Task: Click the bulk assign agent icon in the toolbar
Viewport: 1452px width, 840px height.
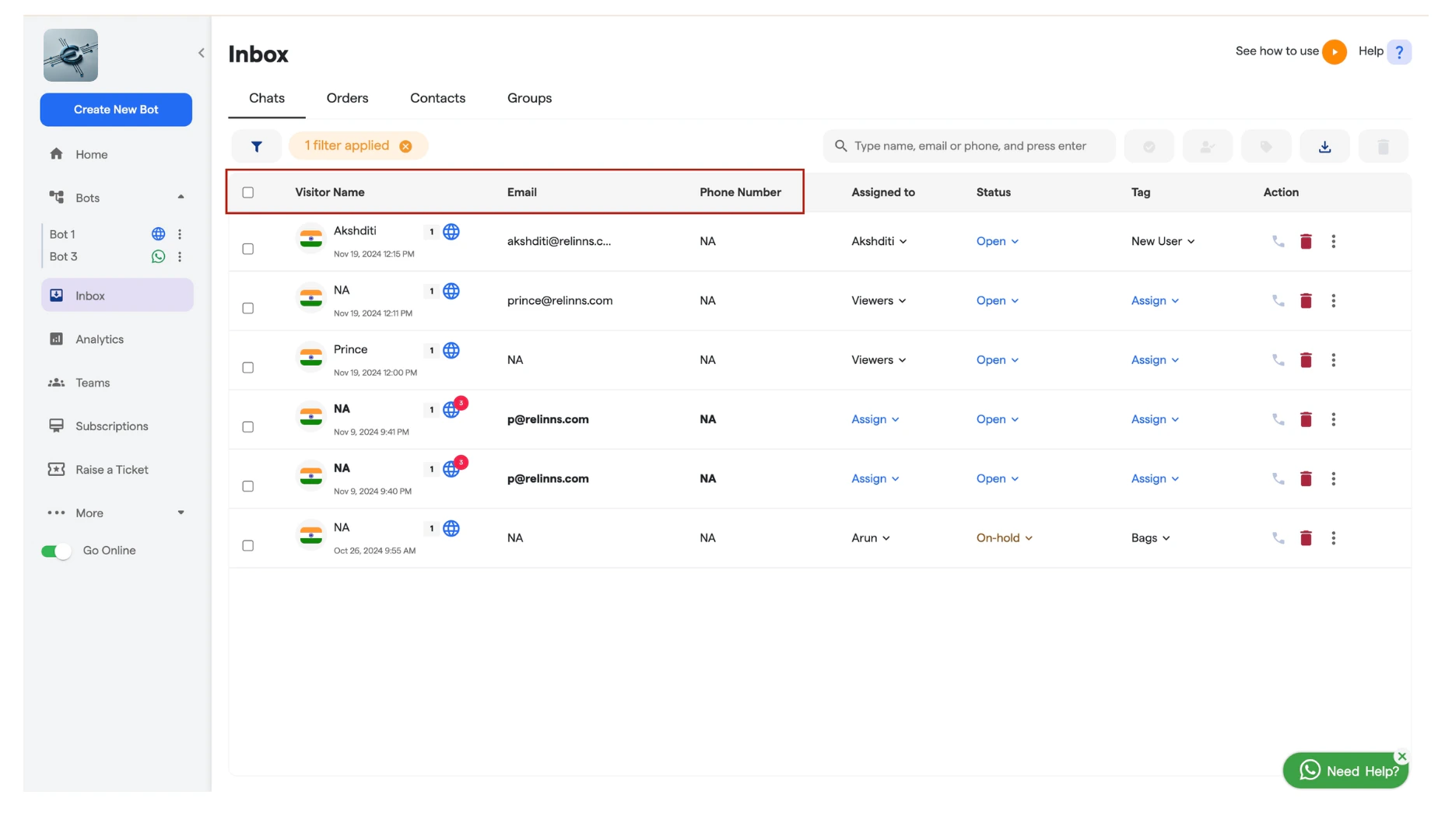Action: point(1207,146)
